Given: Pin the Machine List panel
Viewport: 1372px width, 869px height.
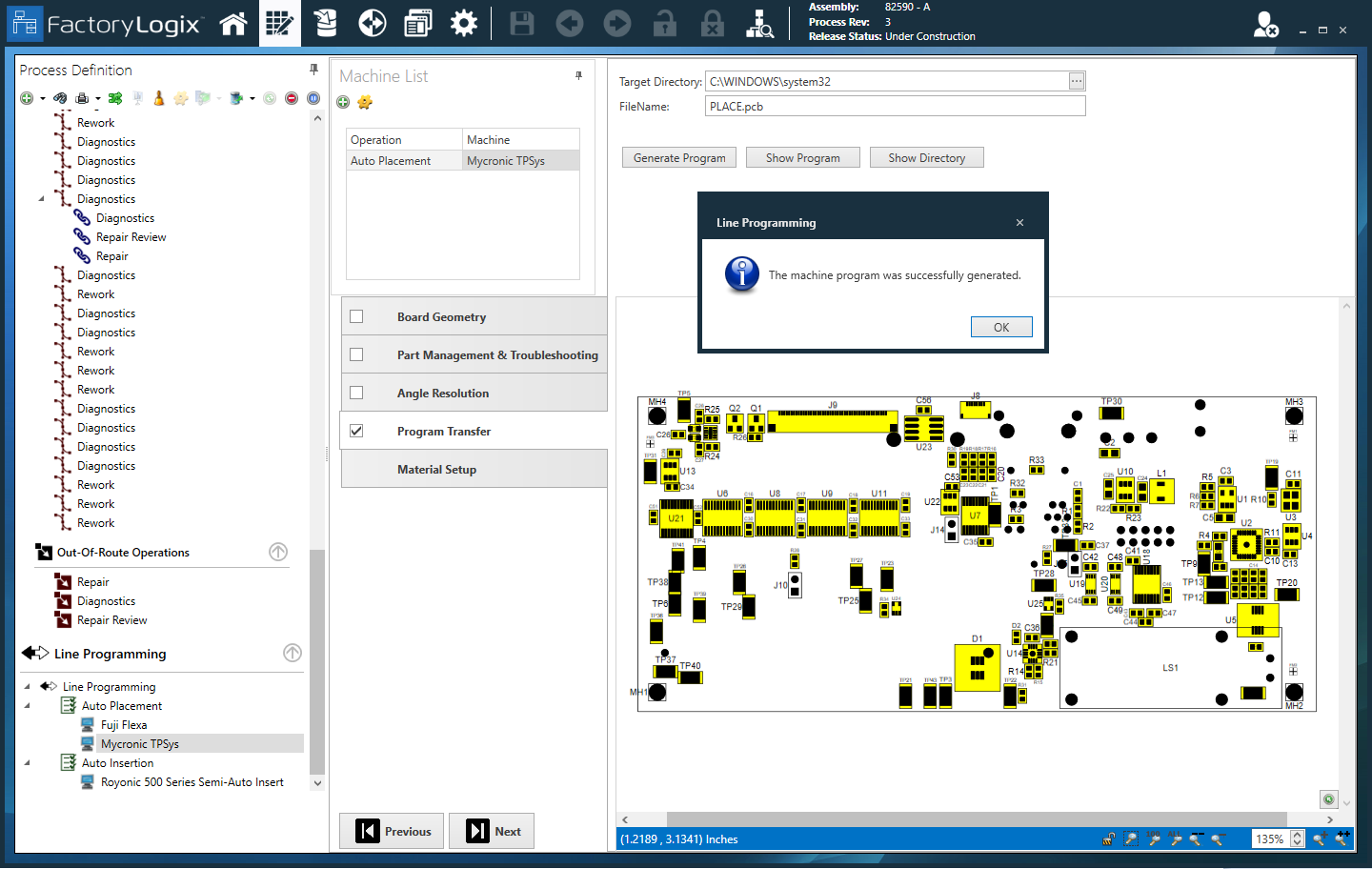Looking at the screenshot, I should click(x=578, y=75).
